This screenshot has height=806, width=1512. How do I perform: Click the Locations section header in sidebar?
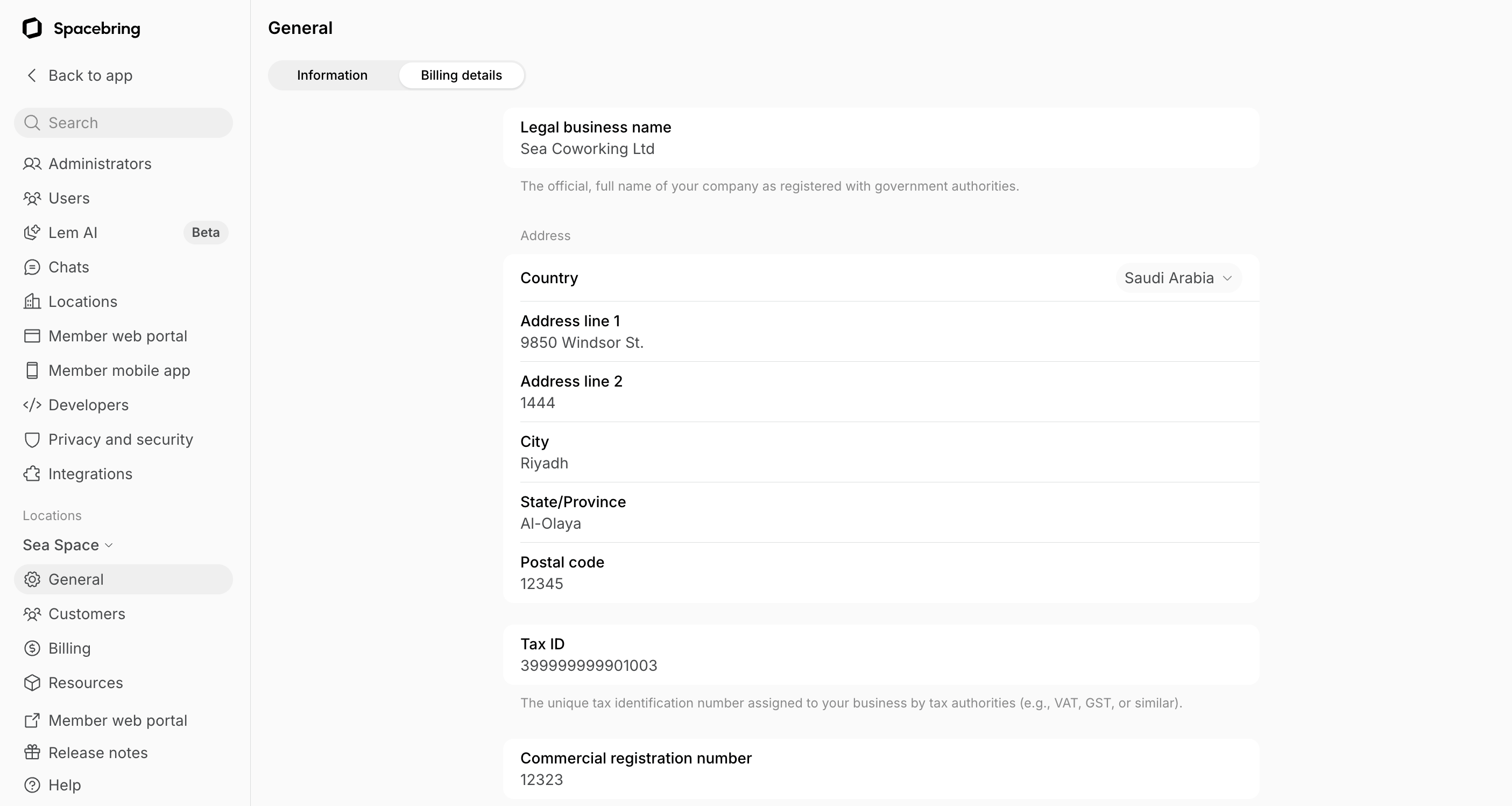[x=52, y=516]
